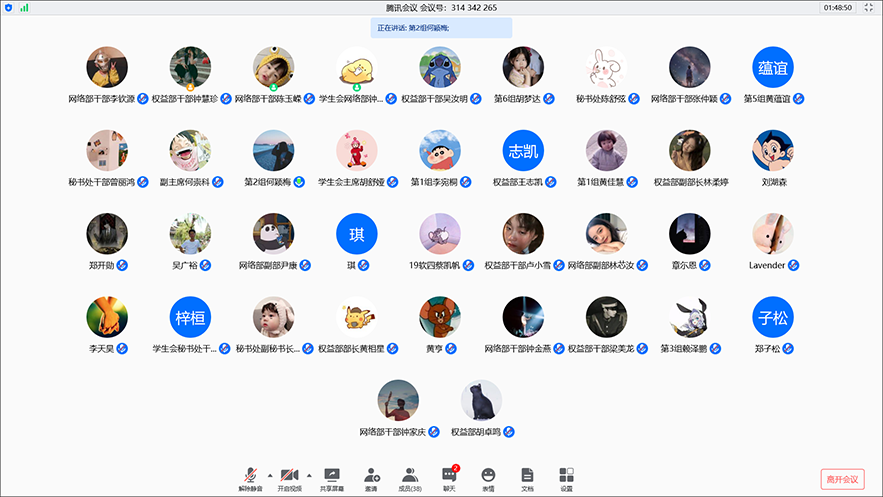Toggle fullscreen with the top-right icon
This screenshot has width=883, height=497.
869,7
